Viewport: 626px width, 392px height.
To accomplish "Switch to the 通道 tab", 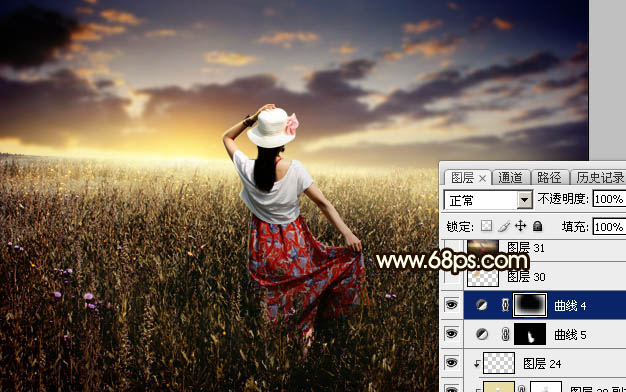I will click(510, 178).
